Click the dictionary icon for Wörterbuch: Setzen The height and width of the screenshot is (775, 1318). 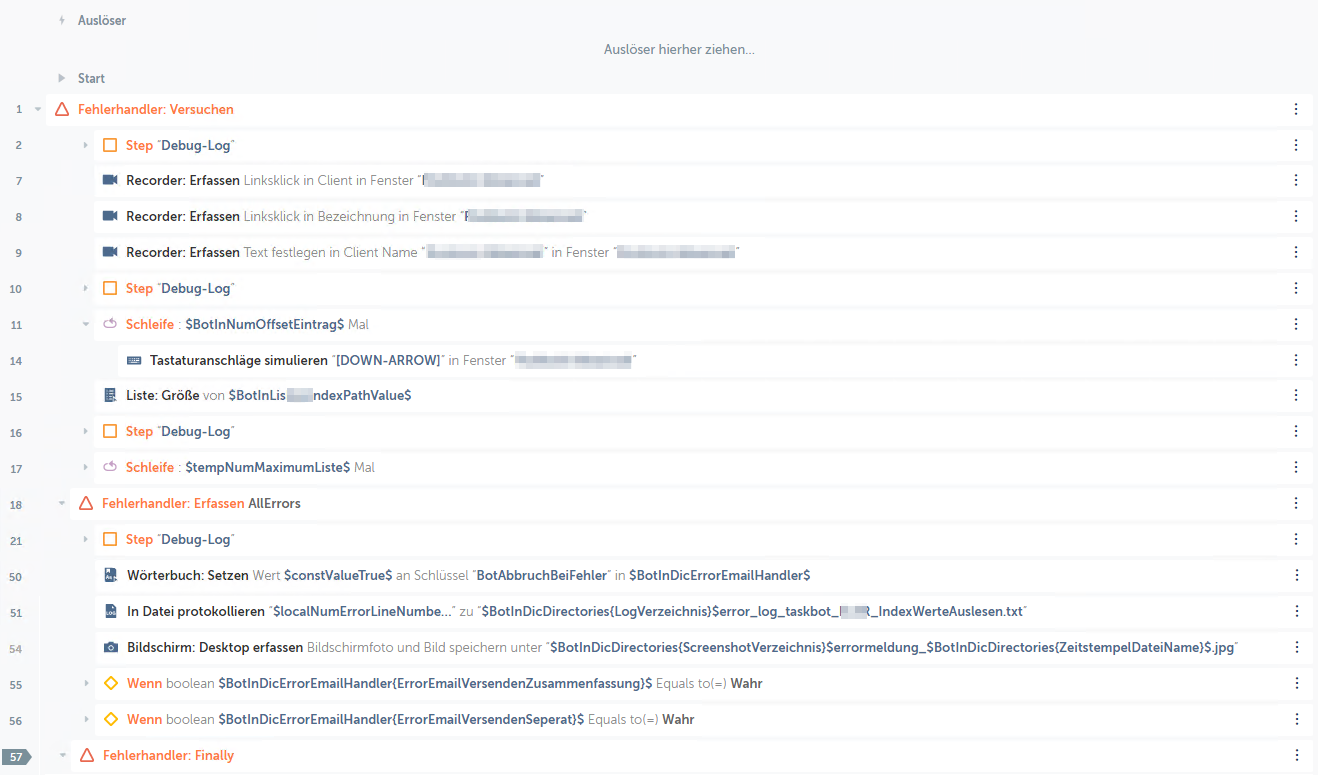111,575
